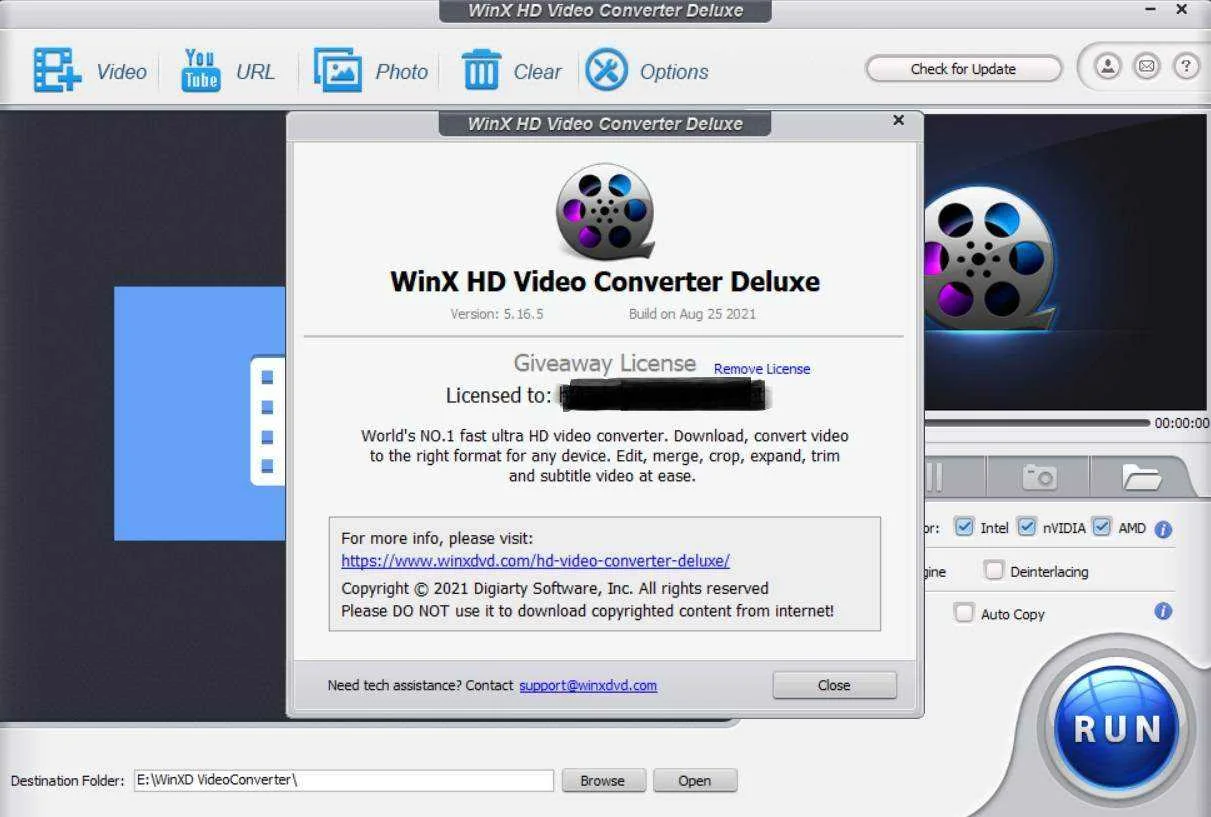Image resolution: width=1211 pixels, height=817 pixels.
Task: Click info icon beside Auto Copy
Action: 1163,611
